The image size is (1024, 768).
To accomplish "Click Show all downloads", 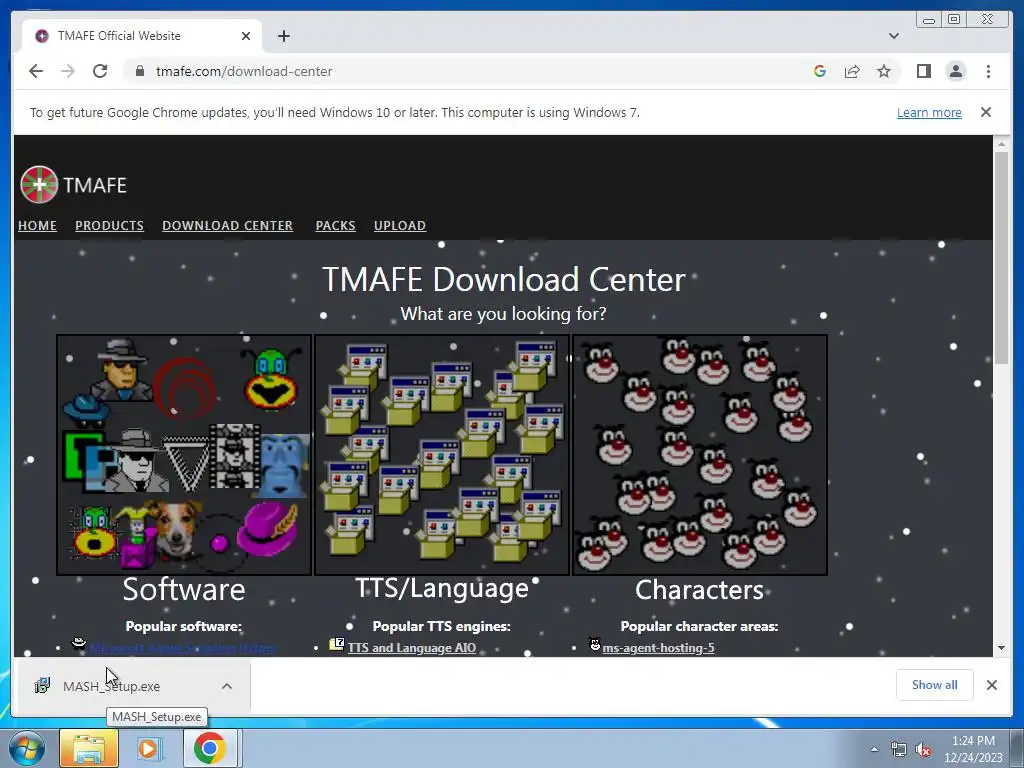I will click(935, 685).
